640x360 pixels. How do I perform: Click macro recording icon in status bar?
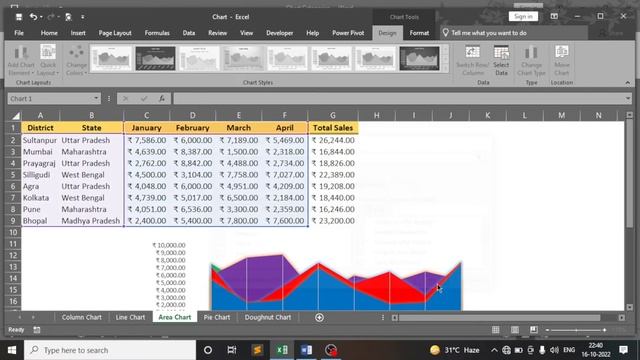click(37, 330)
